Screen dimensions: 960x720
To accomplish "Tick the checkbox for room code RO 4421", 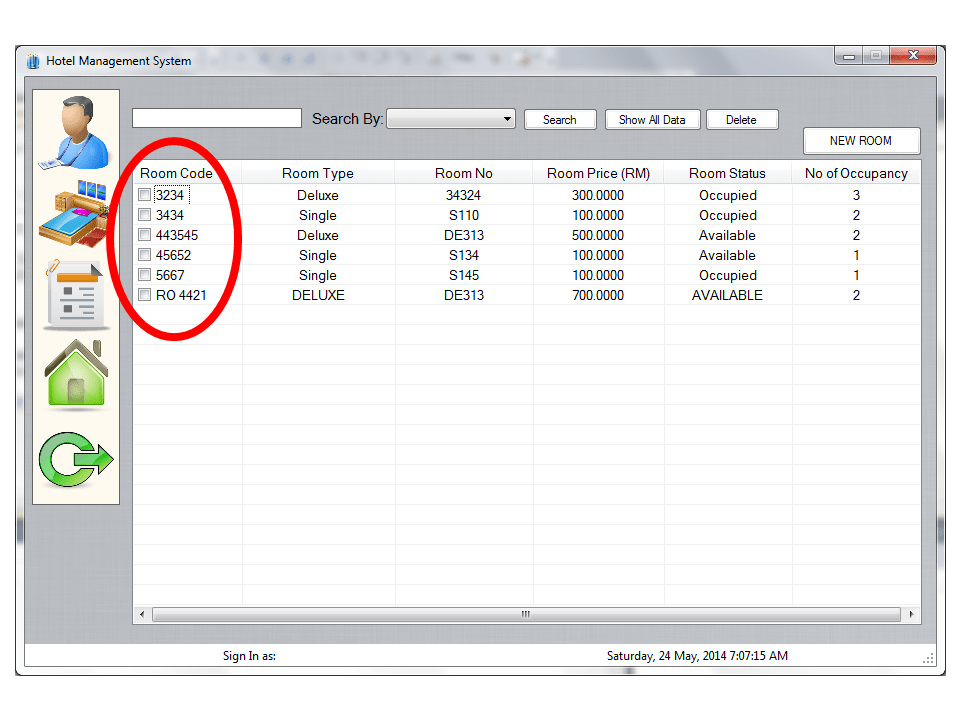I will point(144,295).
